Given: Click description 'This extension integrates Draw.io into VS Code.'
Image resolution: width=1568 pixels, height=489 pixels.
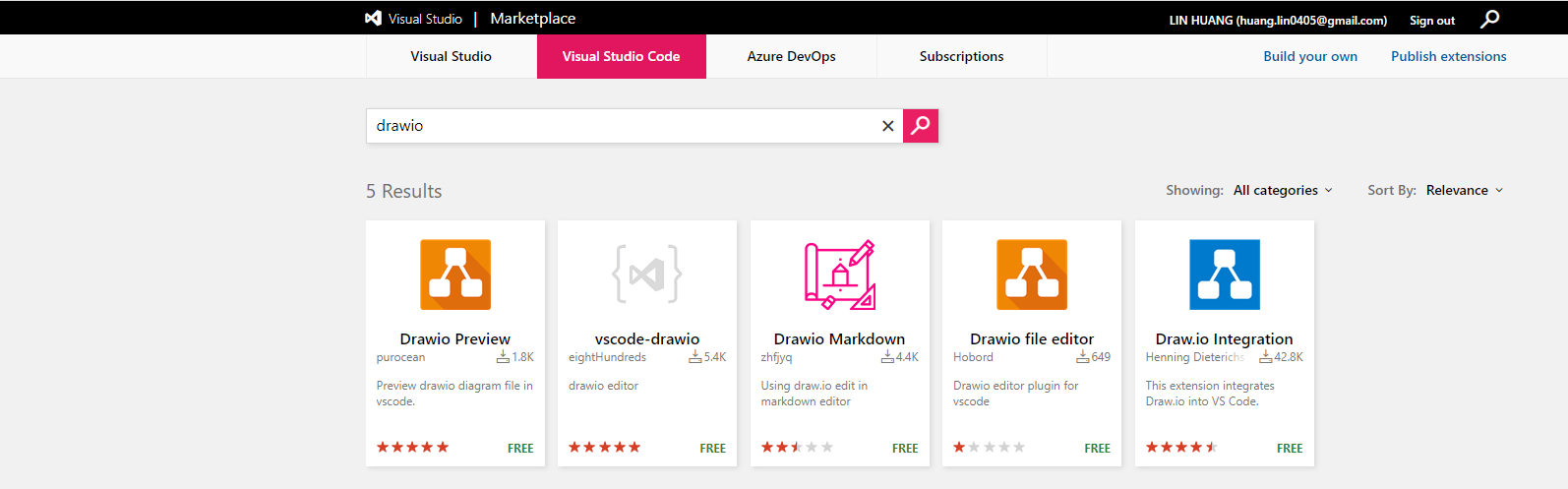Looking at the screenshot, I should [1210, 394].
